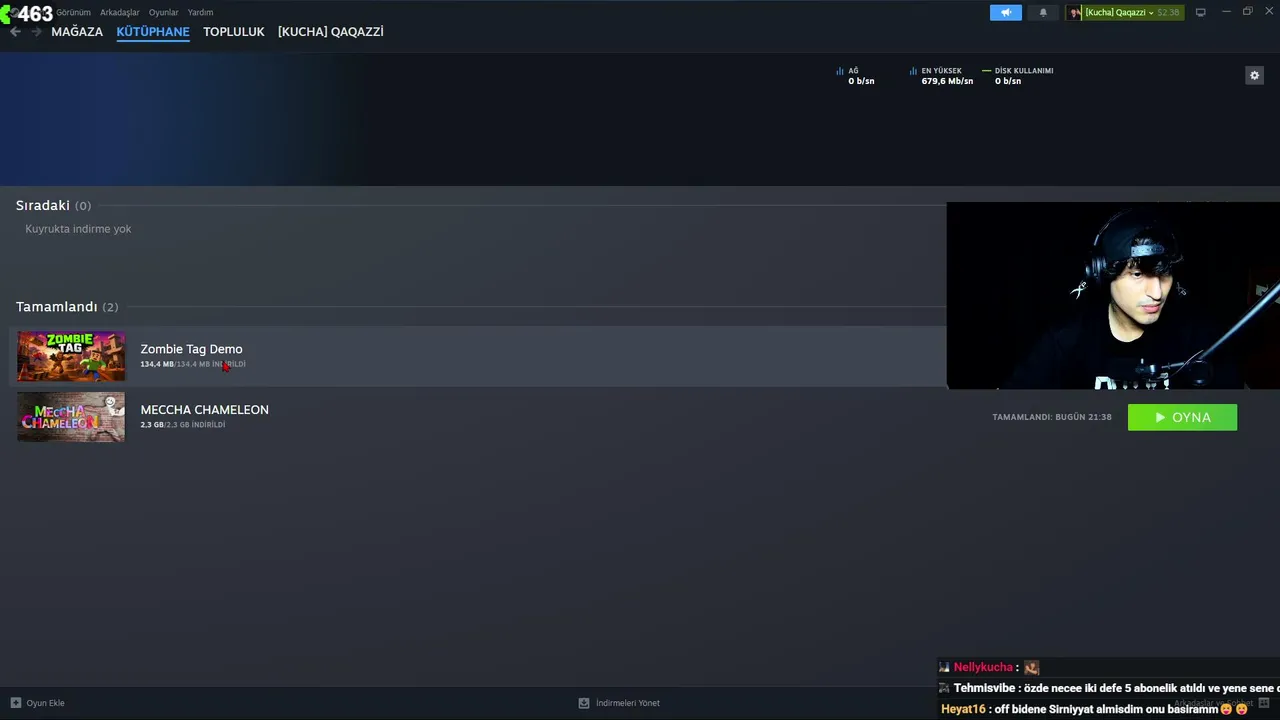This screenshot has width=1280, height=720.
Task: Click the 'Kuyrukta indirme yok' text
Action: pos(78,229)
